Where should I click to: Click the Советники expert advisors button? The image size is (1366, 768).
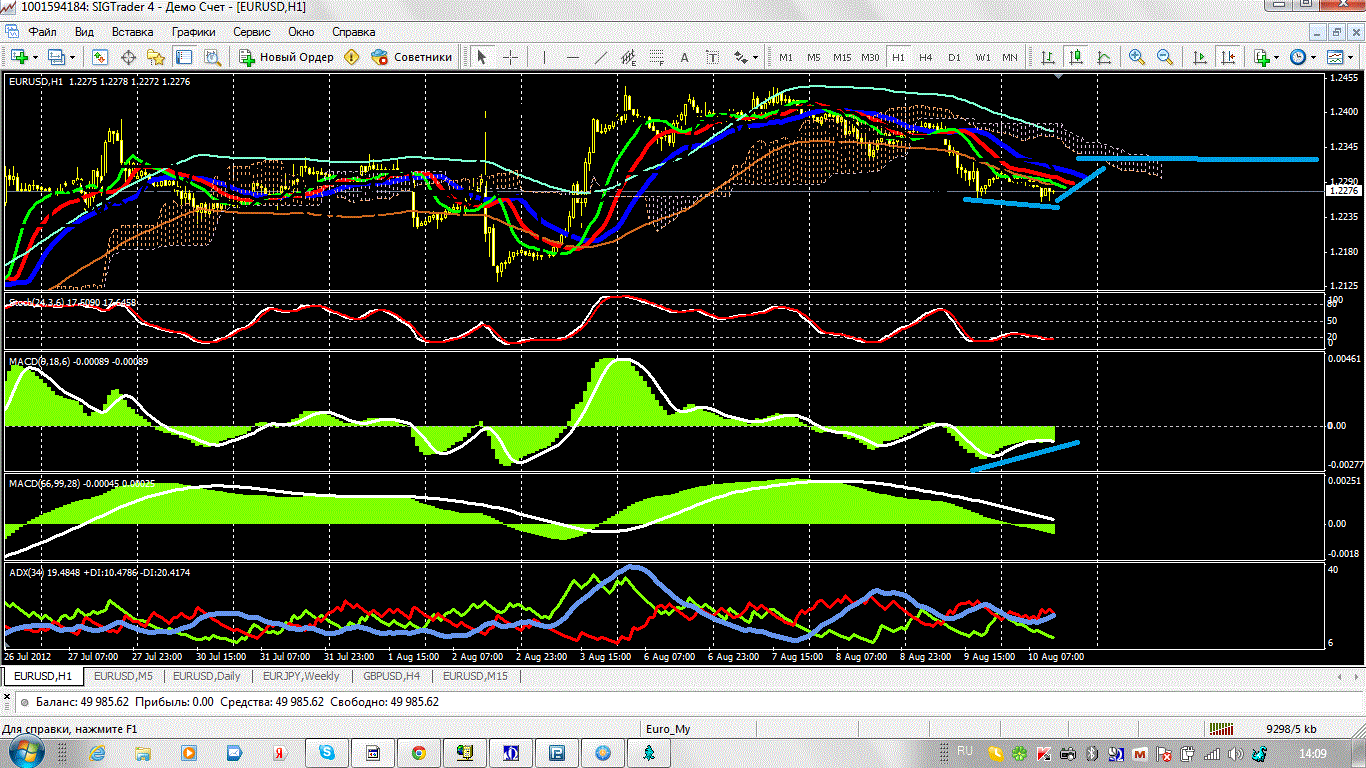coord(412,57)
